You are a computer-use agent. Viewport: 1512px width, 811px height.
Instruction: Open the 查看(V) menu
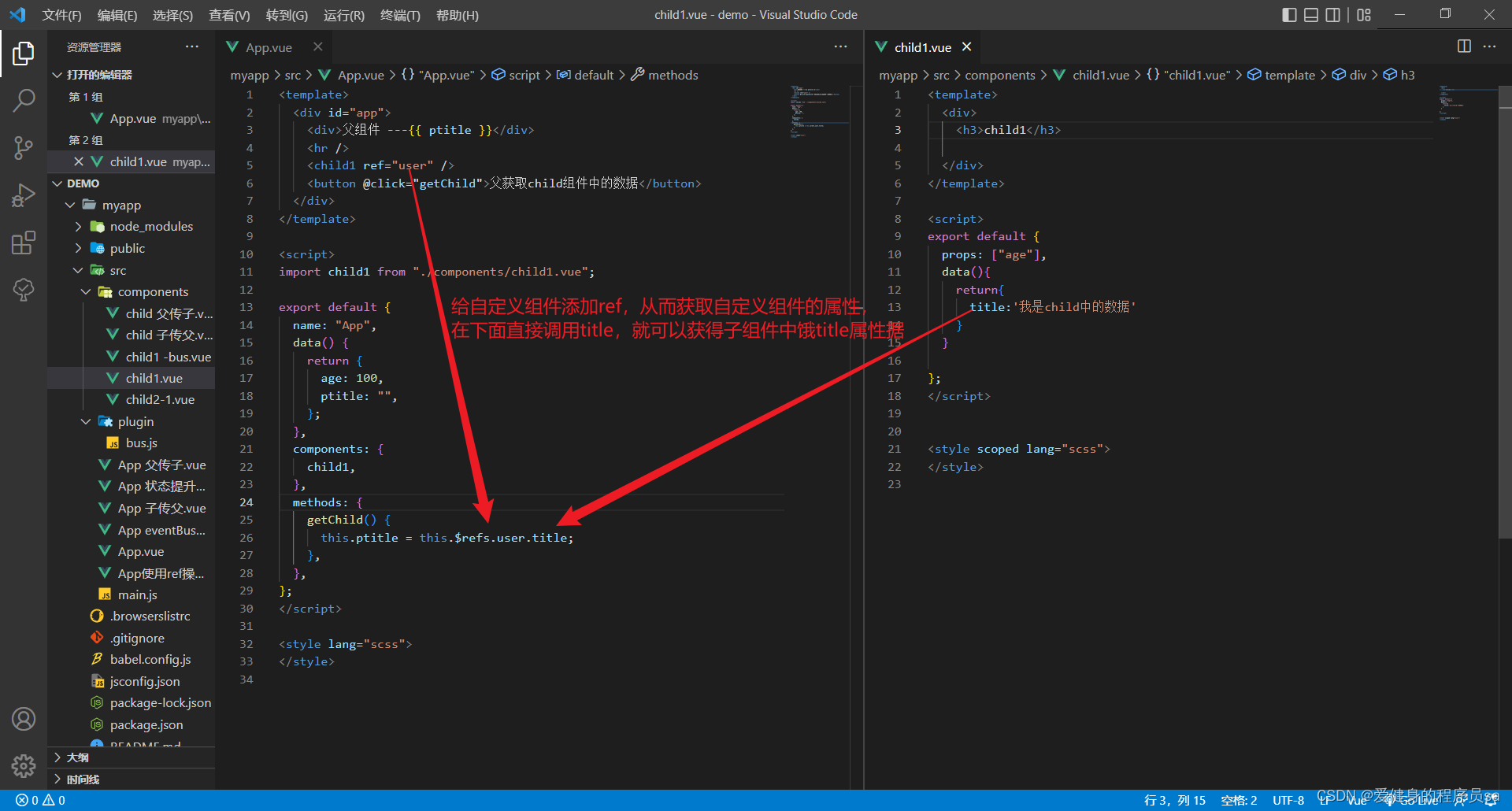point(229,15)
